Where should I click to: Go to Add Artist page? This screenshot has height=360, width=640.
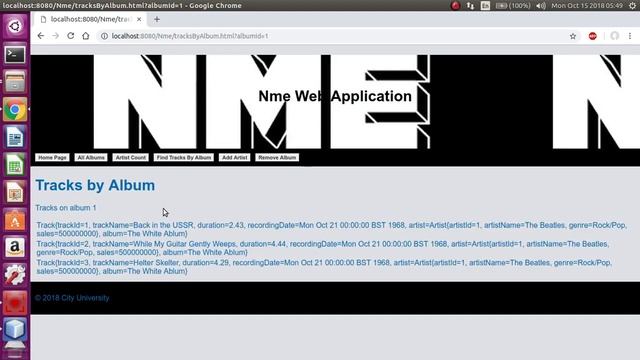(235, 158)
